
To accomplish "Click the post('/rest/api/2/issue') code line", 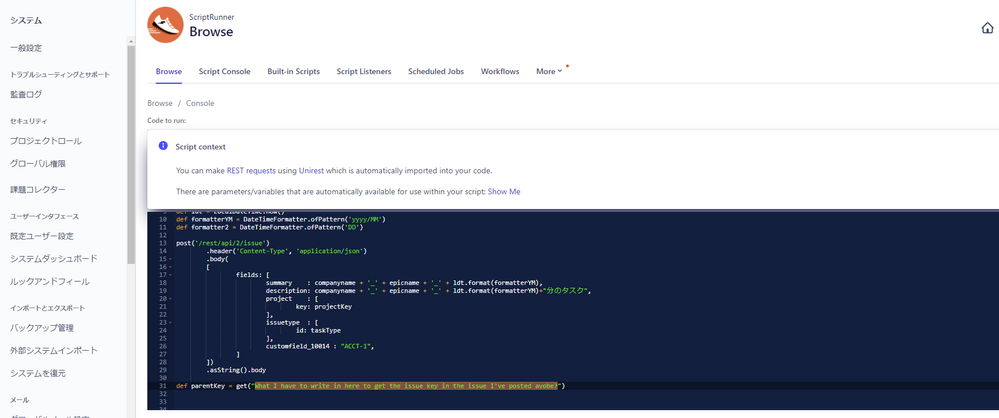I will point(223,243).
